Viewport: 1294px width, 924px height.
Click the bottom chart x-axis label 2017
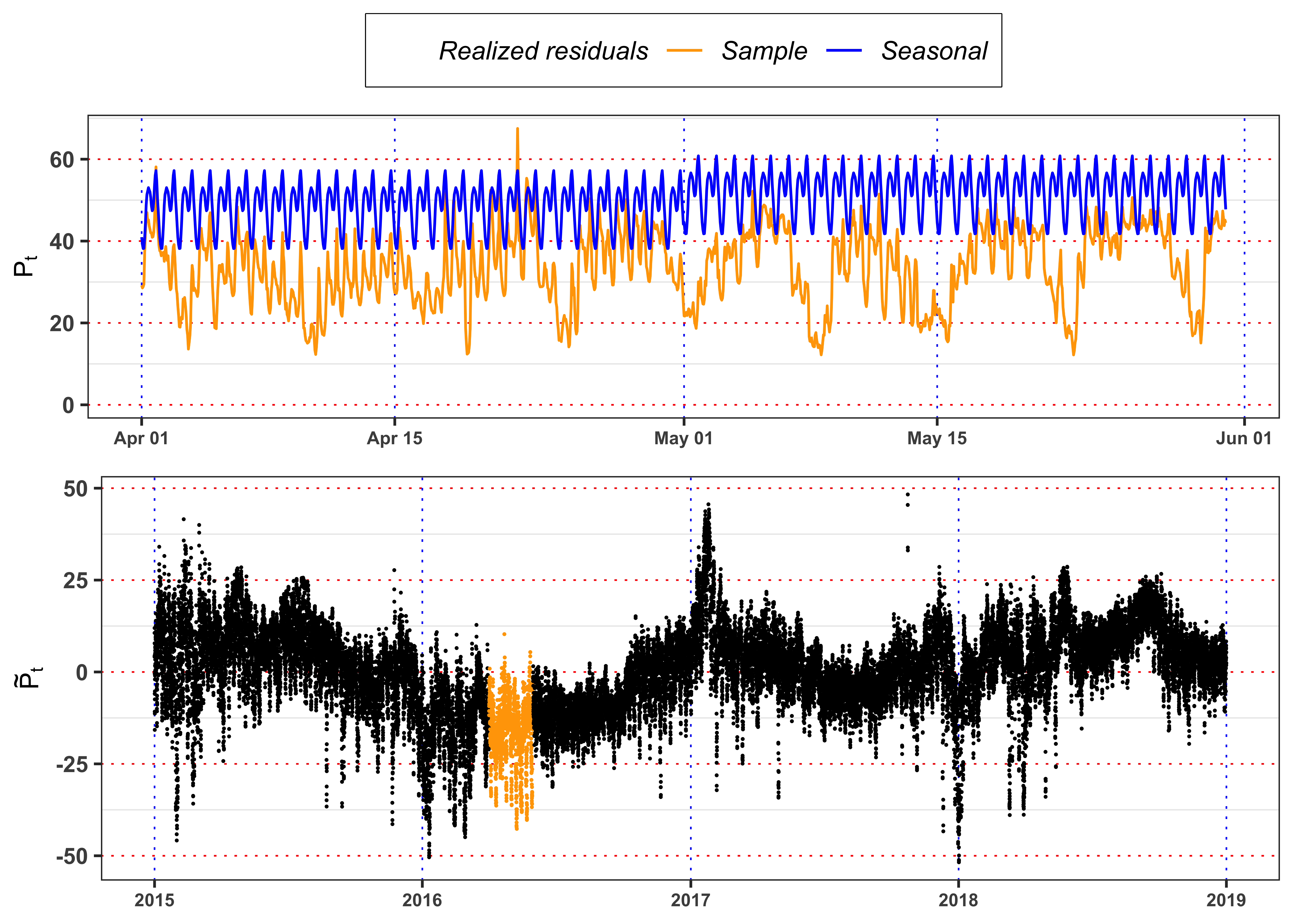[x=690, y=900]
